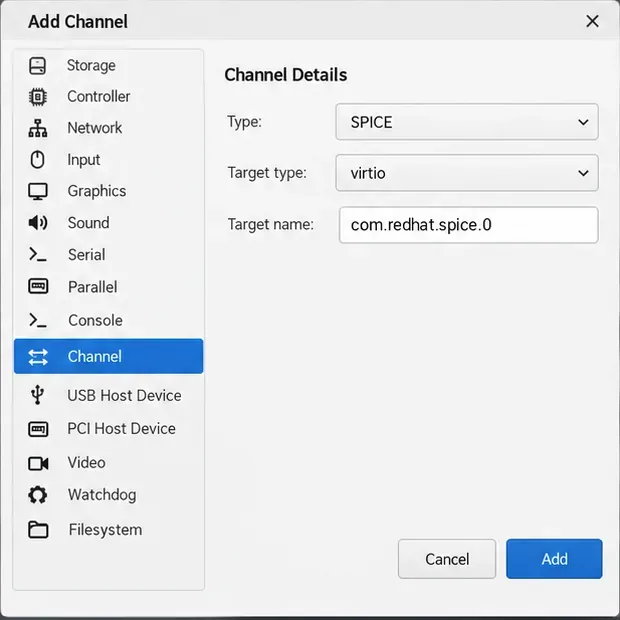The width and height of the screenshot is (620, 620).
Task: Select the Serial list entry
Action: point(108,255)
